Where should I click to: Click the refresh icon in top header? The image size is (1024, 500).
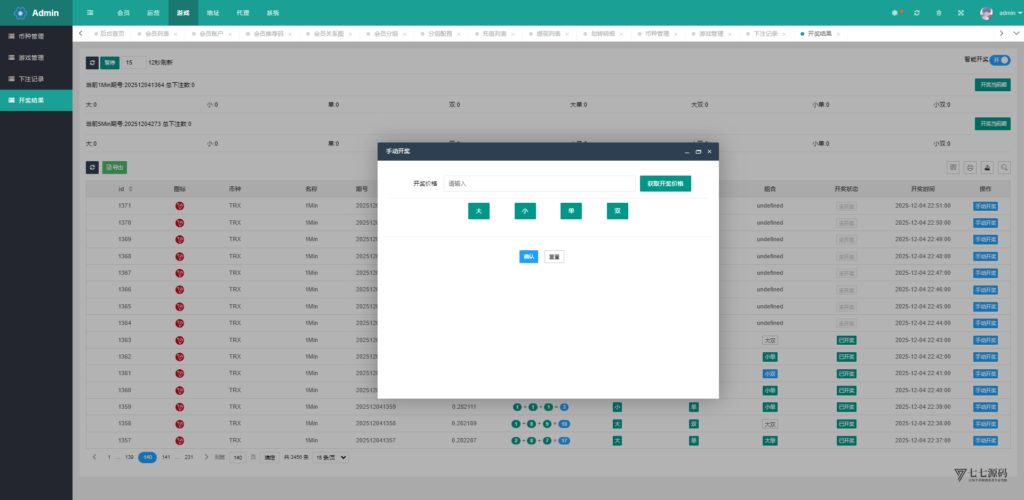pyautogui.click(x=917, y=13)
